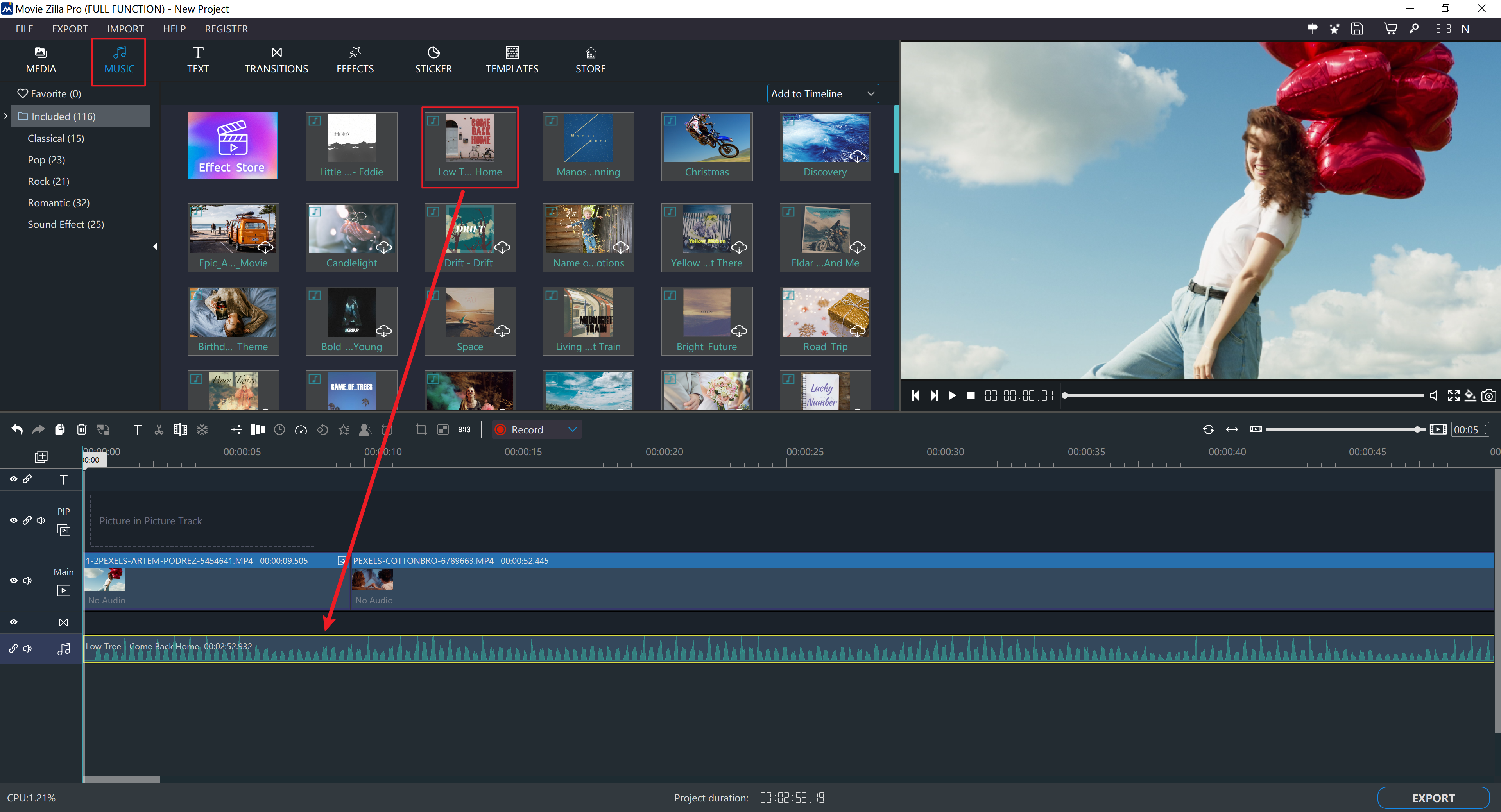Select the Classical (15) music category
Screen dimensions: 1501x812
point(56,138)
